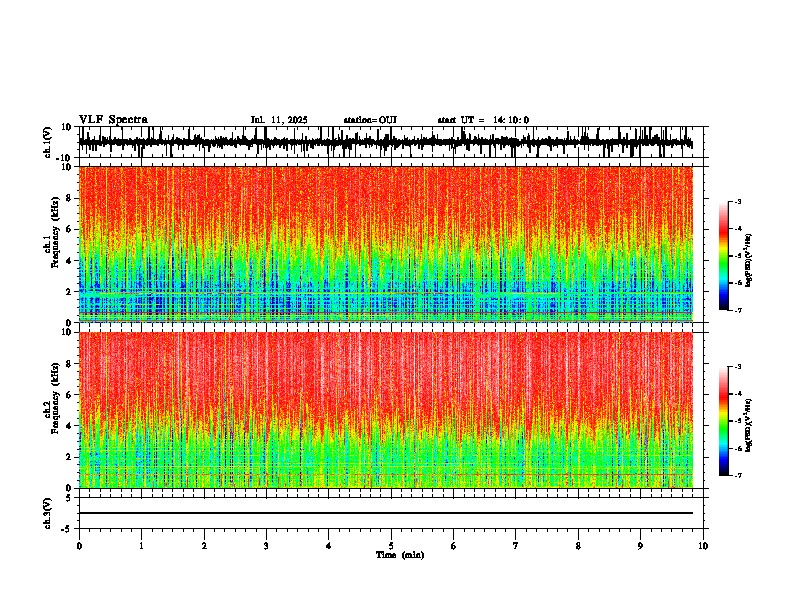The height and width of the screenshot is (612, 792).
Task: Click the "station=OUJ" header label
Action: 370,120
